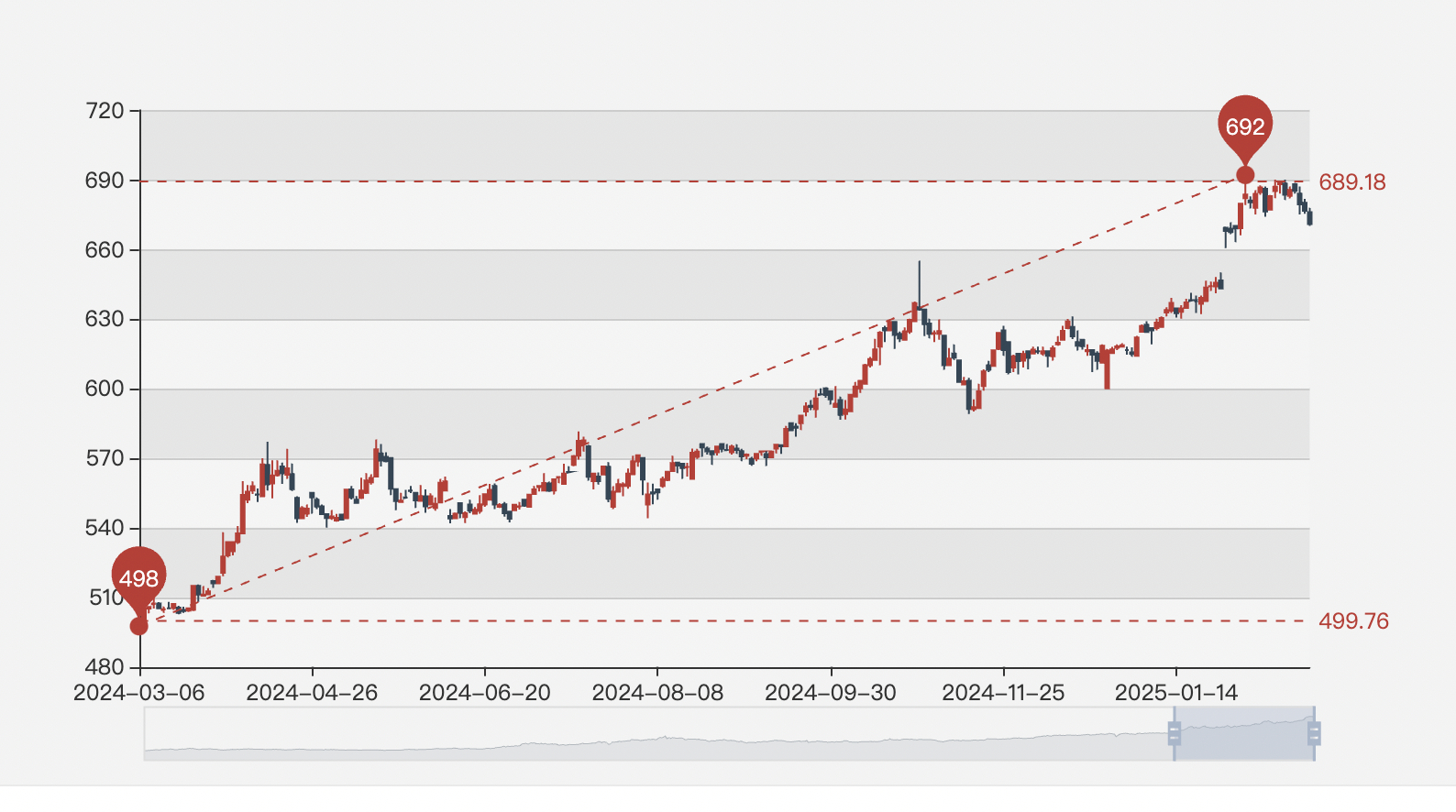The image size is (1456, 812).
Task: Click the 720 y-axis value label
Action: point(105,111)
